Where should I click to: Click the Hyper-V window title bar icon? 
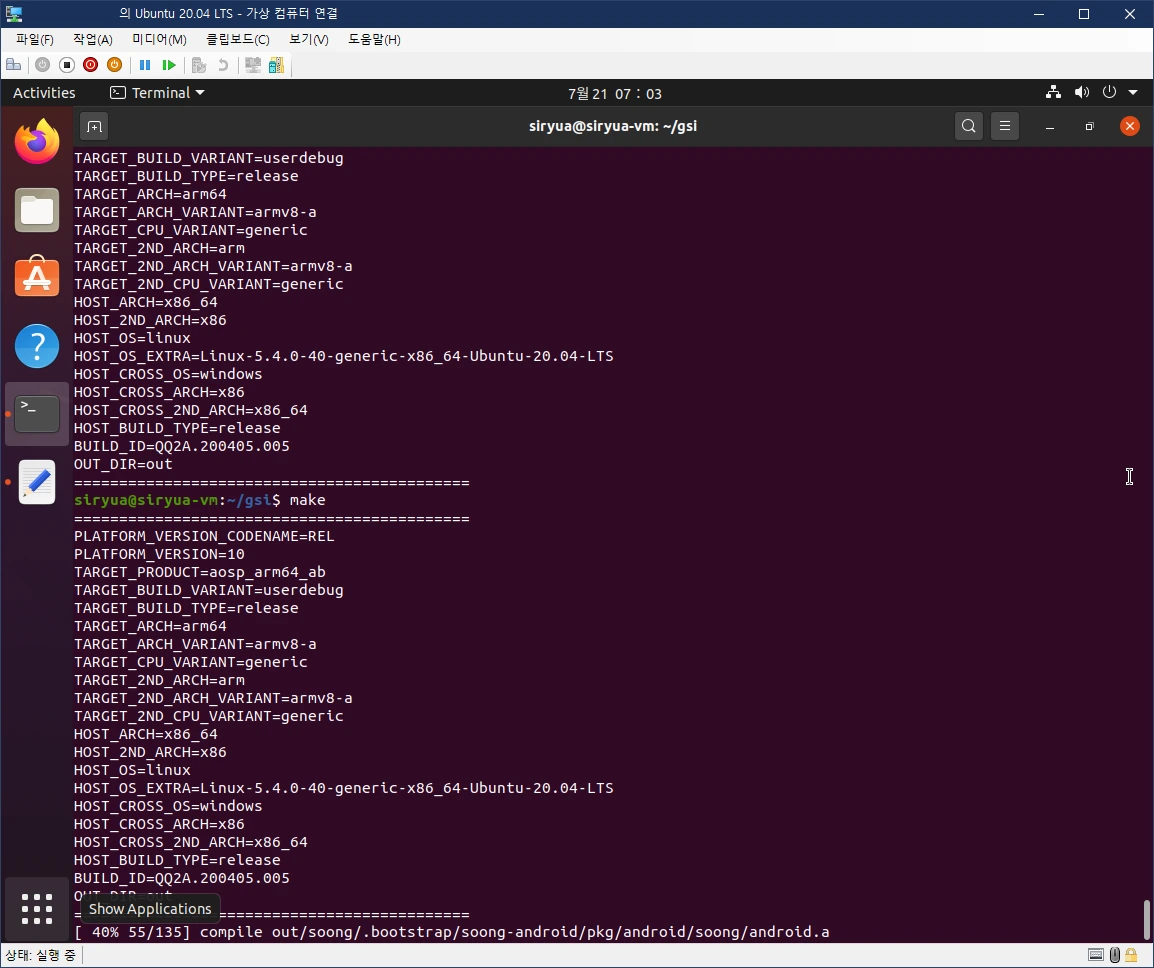click(14, 14)
